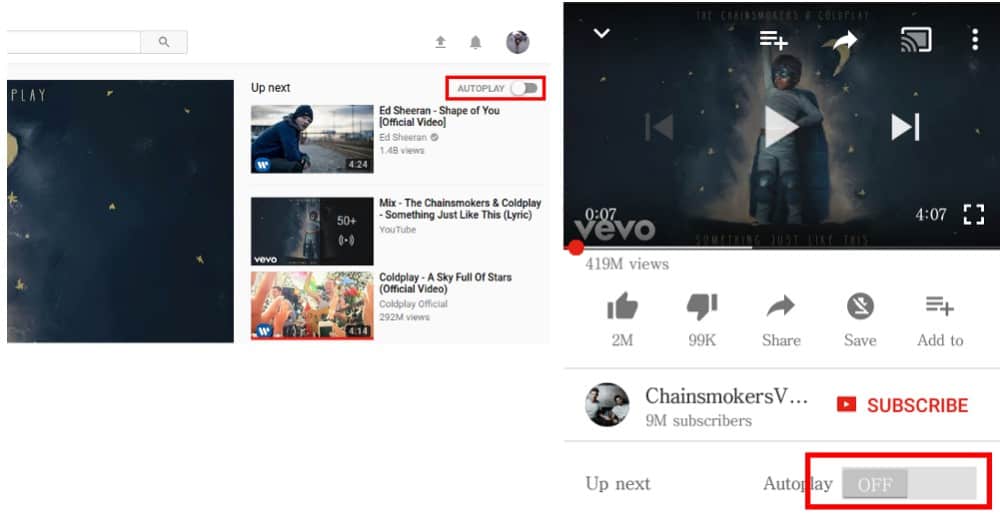Go back to the previous video

(659, 127)
